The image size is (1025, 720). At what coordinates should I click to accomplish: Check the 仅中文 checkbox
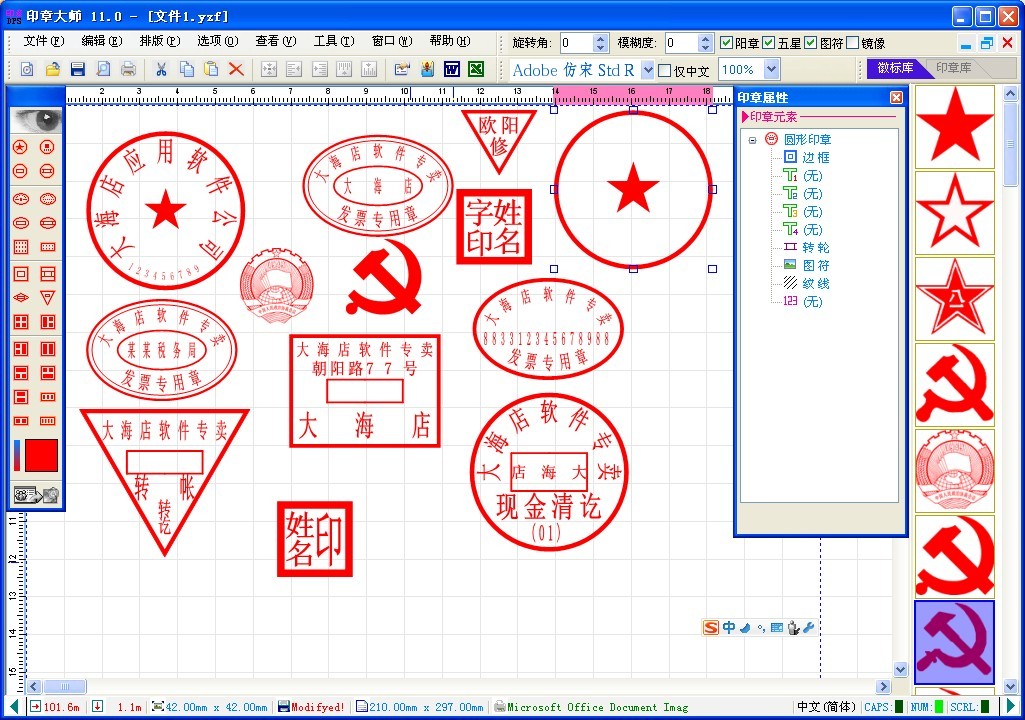click(x=666, y=70)
